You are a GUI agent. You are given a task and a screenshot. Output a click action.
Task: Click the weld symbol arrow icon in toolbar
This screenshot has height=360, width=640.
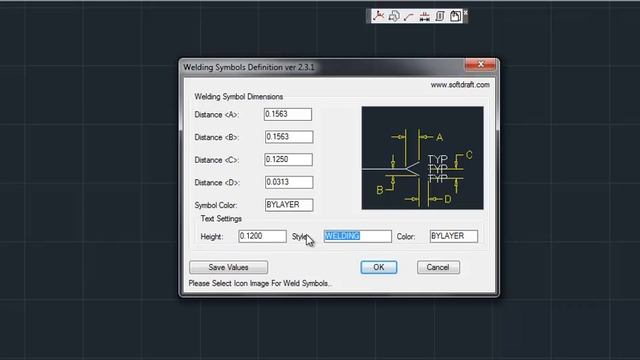[378, 16]
